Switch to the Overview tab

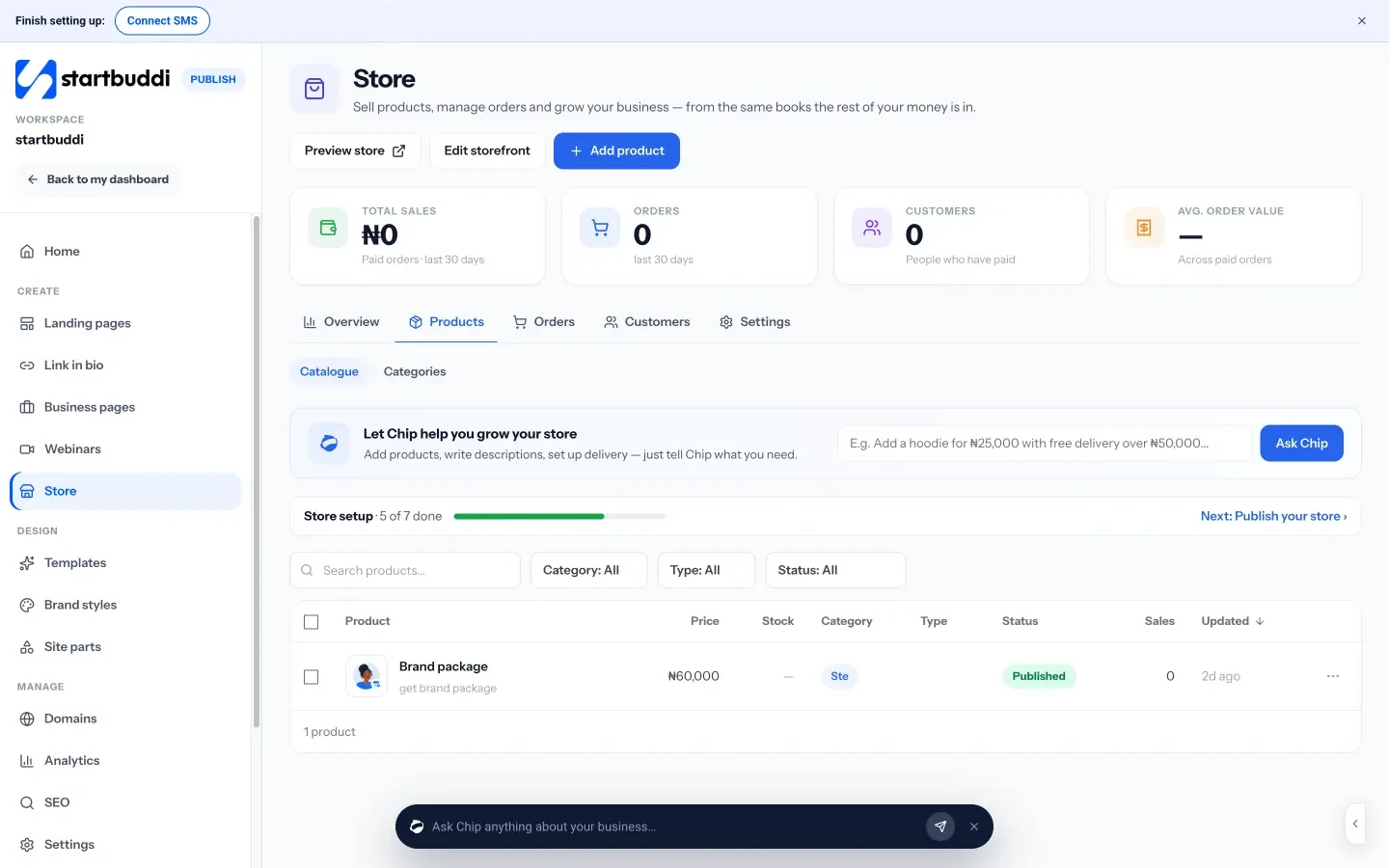coord(341,322)
